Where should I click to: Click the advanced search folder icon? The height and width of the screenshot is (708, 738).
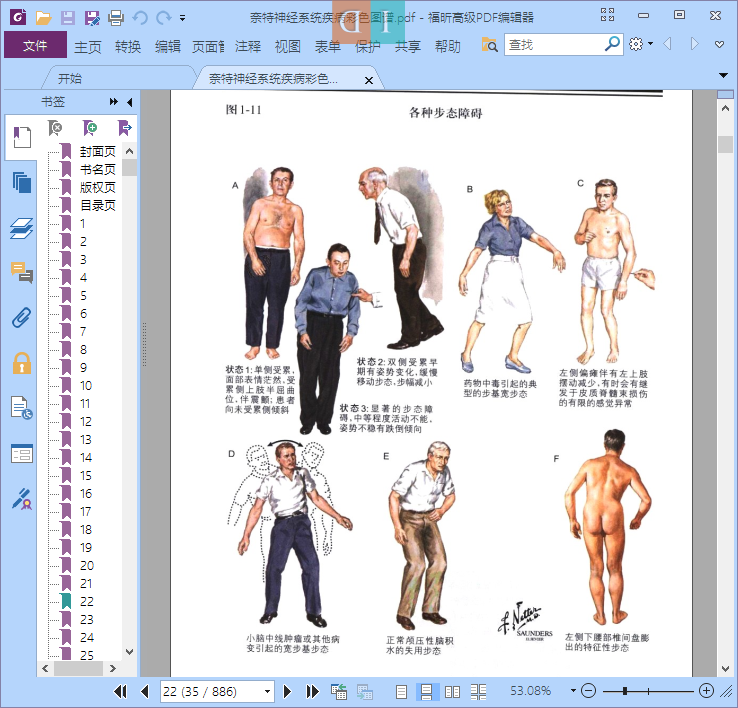[x=489, y=45]
